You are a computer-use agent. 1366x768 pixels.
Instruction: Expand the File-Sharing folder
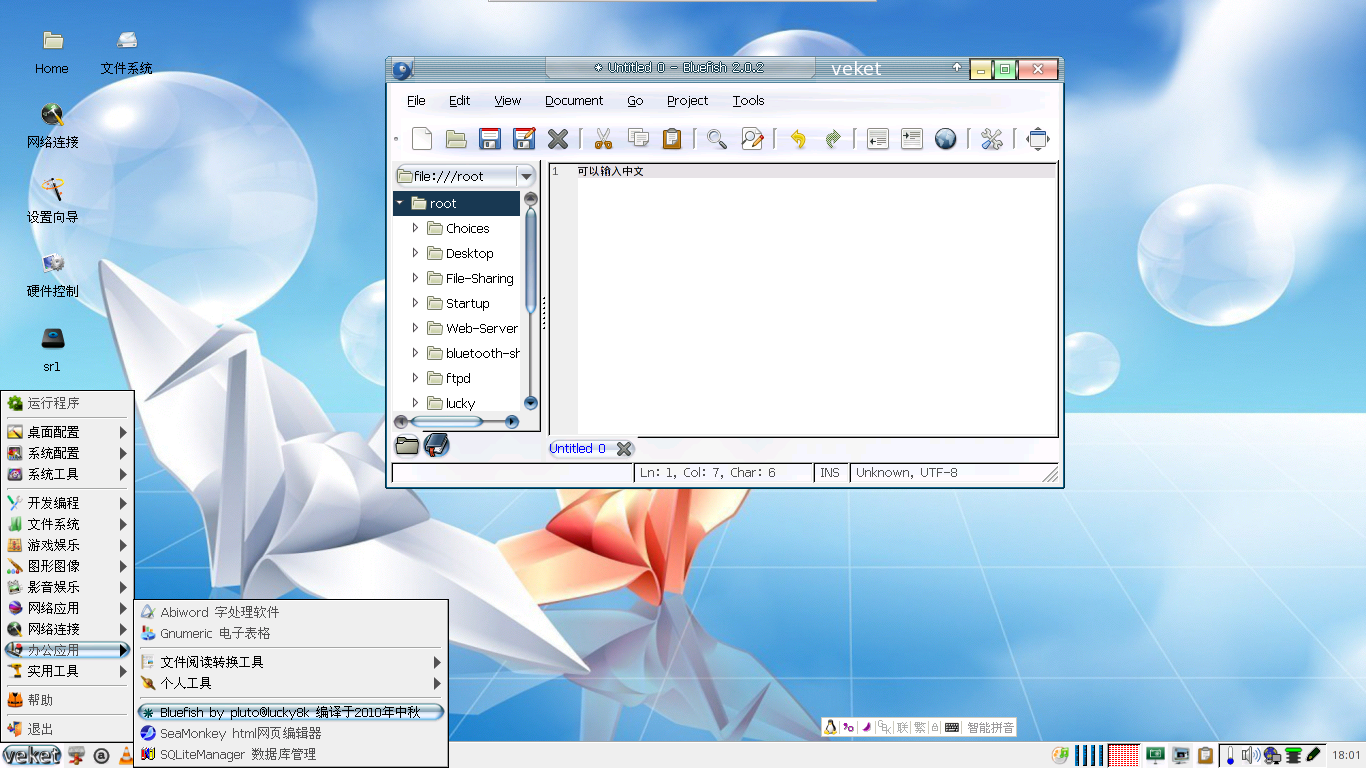click(x=415, y=278)
